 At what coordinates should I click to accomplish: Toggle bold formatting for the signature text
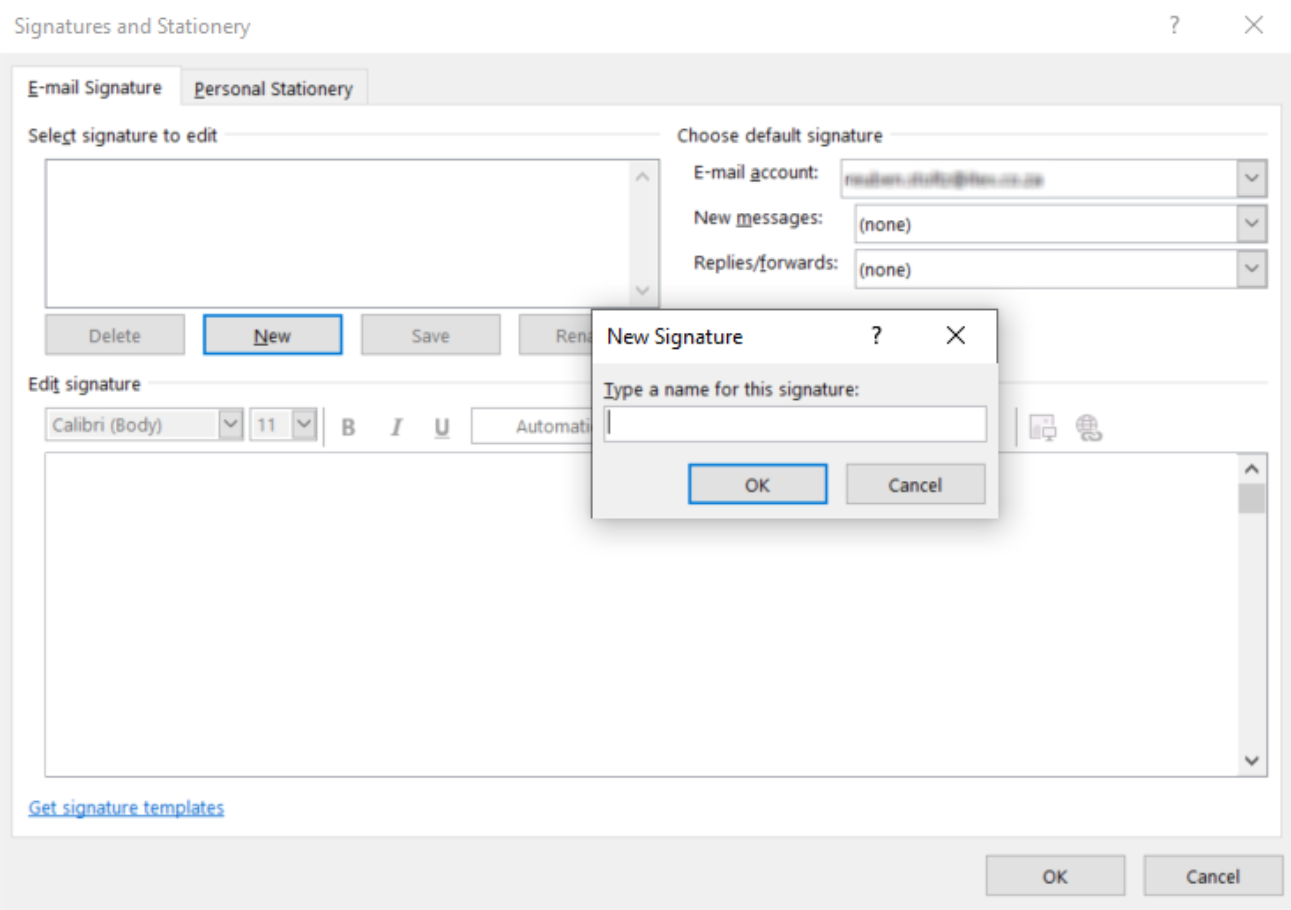[347, 426]
